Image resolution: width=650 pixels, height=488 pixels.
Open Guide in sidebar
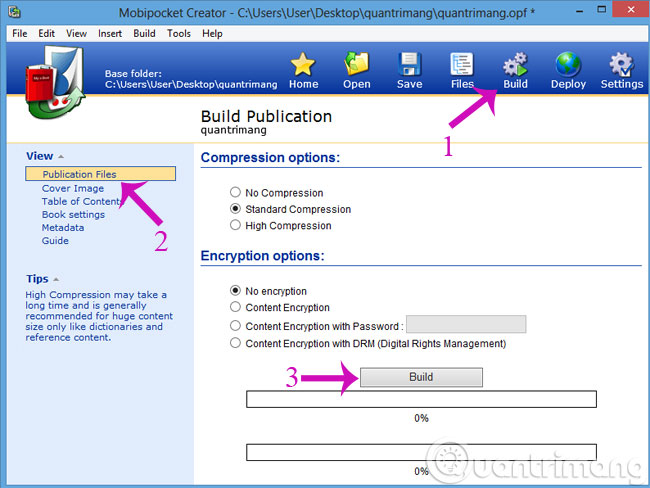[x=55, y=241]
